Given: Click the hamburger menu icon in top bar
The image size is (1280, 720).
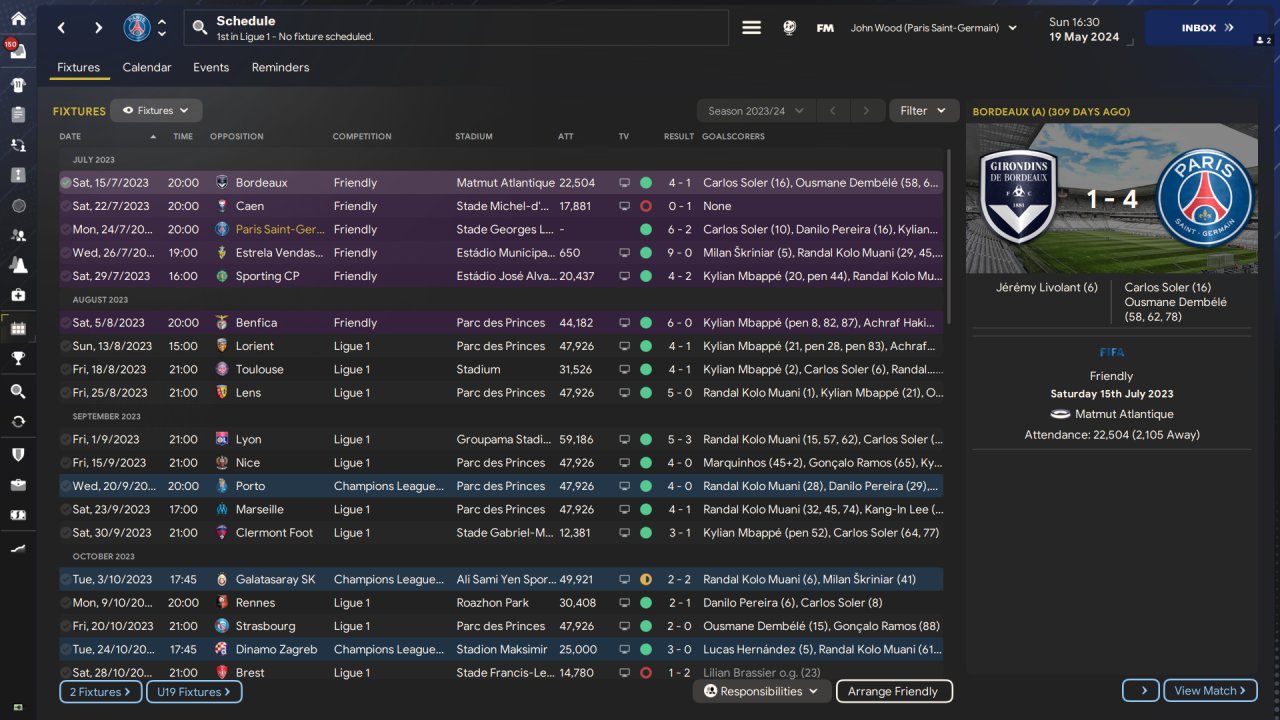Looking at the screenshot, I should (x=751, y=28).
